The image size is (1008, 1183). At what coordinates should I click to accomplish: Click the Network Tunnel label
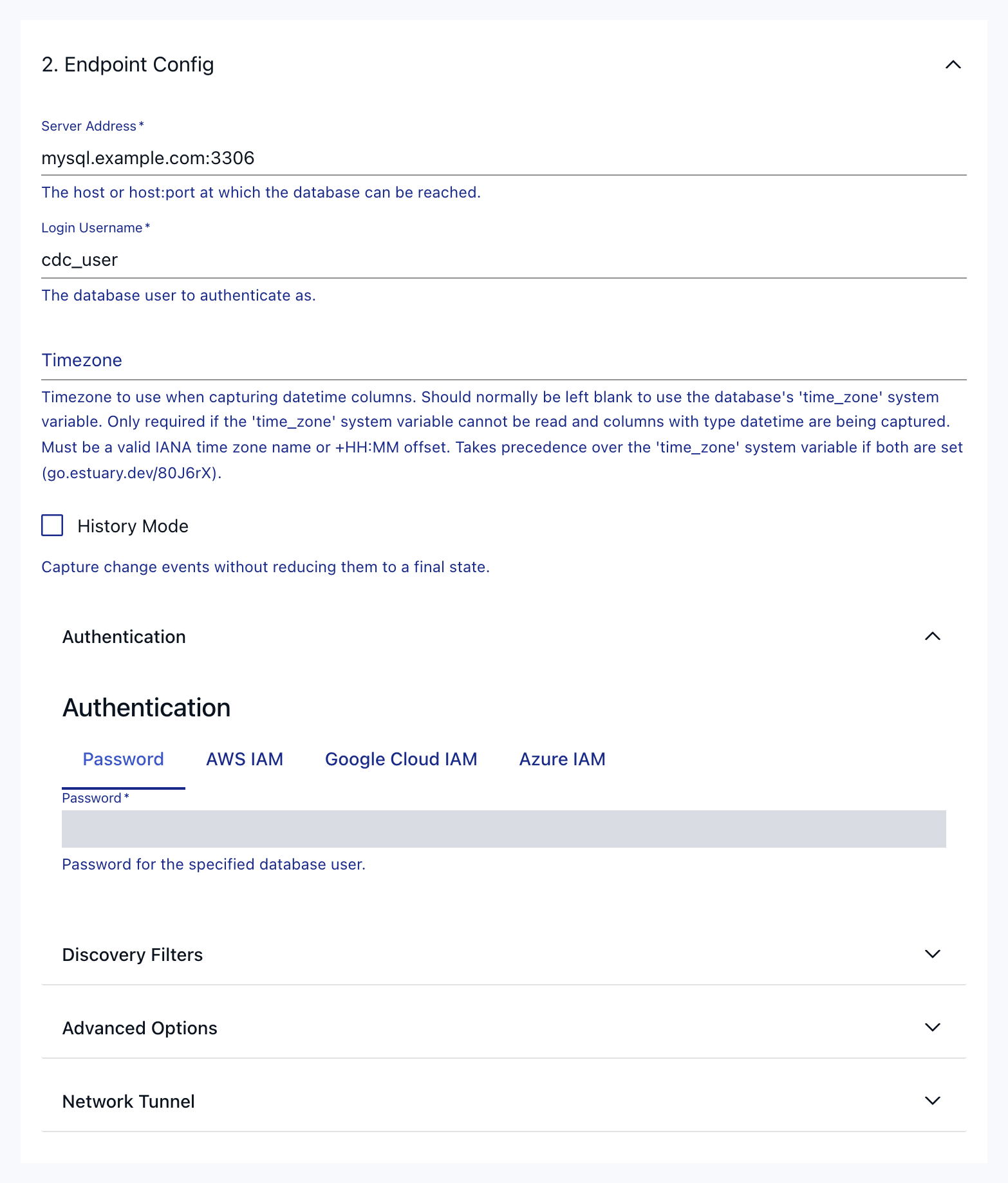click(129, 1101)
